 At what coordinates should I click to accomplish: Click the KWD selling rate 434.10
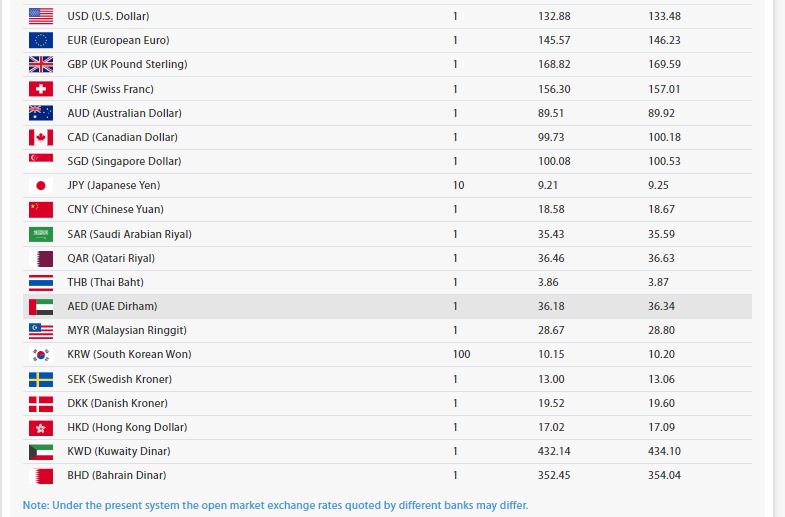664,451
